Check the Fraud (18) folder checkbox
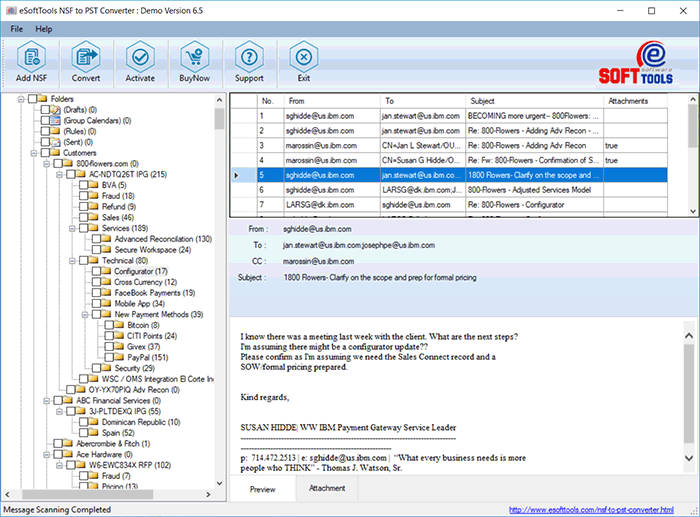Viewport: 700px width, 517px height. coord(82,196)
